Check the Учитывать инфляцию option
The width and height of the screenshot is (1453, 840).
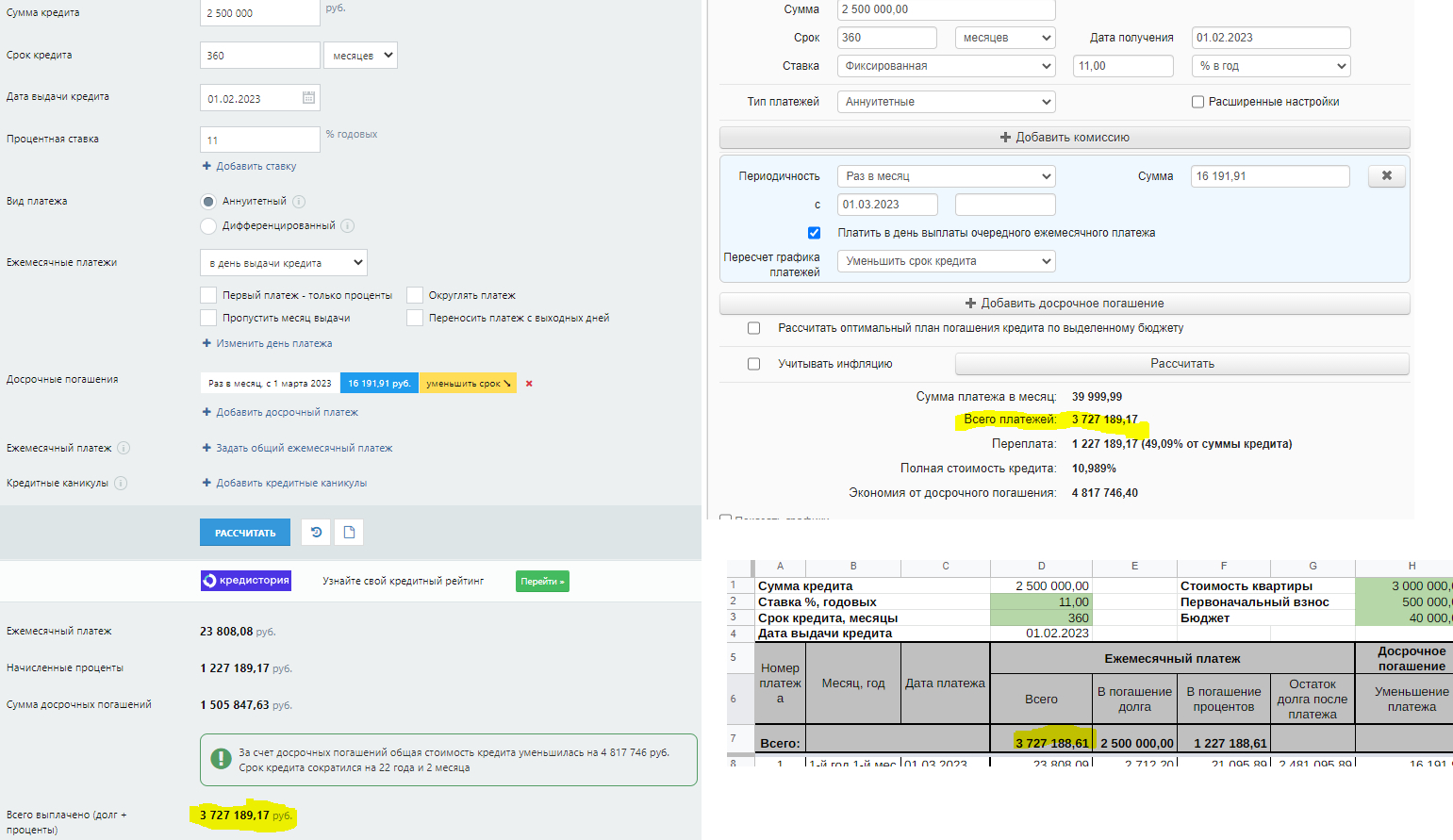click(753, 364)
